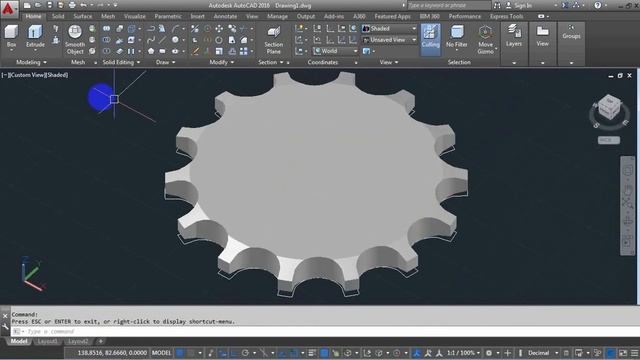
Task: Open the Decimal units dropdown
Action: click(x=543, y=353)
